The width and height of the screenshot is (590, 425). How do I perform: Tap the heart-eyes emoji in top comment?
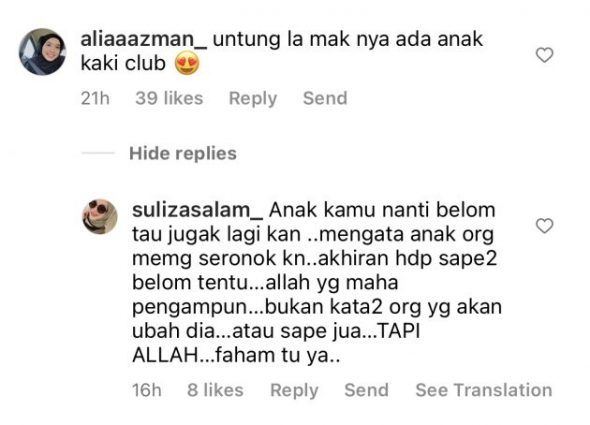pyautogui.click(x=187, y=64)
